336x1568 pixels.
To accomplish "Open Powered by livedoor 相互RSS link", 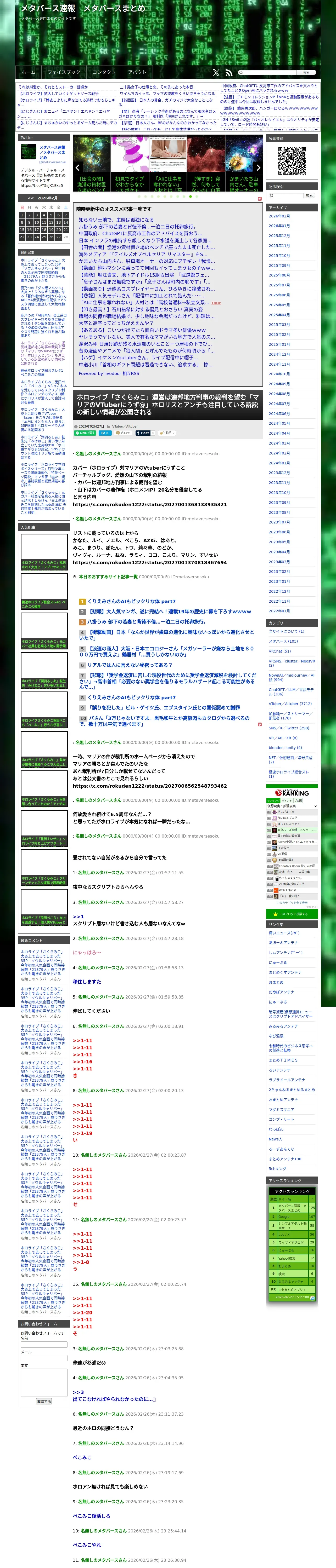I will tap(109, 374).
